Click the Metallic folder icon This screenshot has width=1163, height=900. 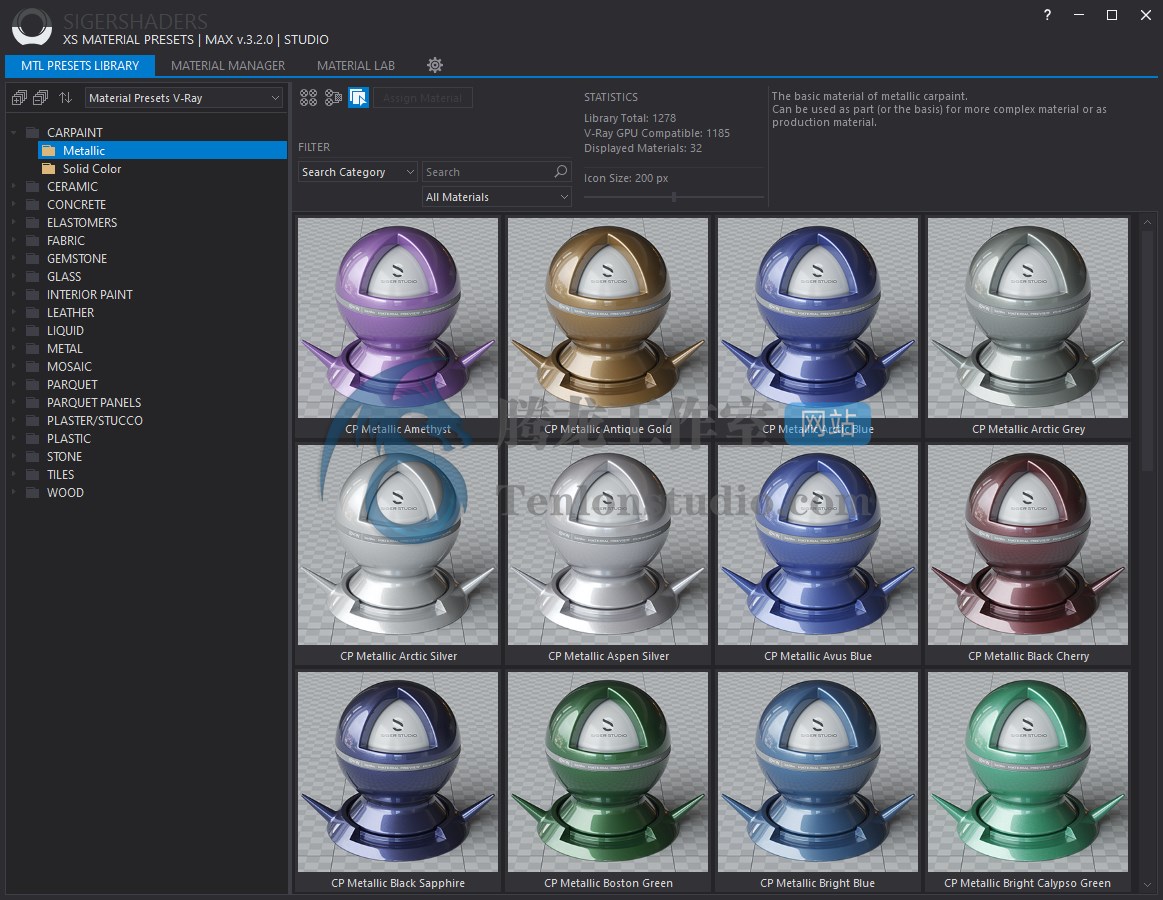click(49, 151)
